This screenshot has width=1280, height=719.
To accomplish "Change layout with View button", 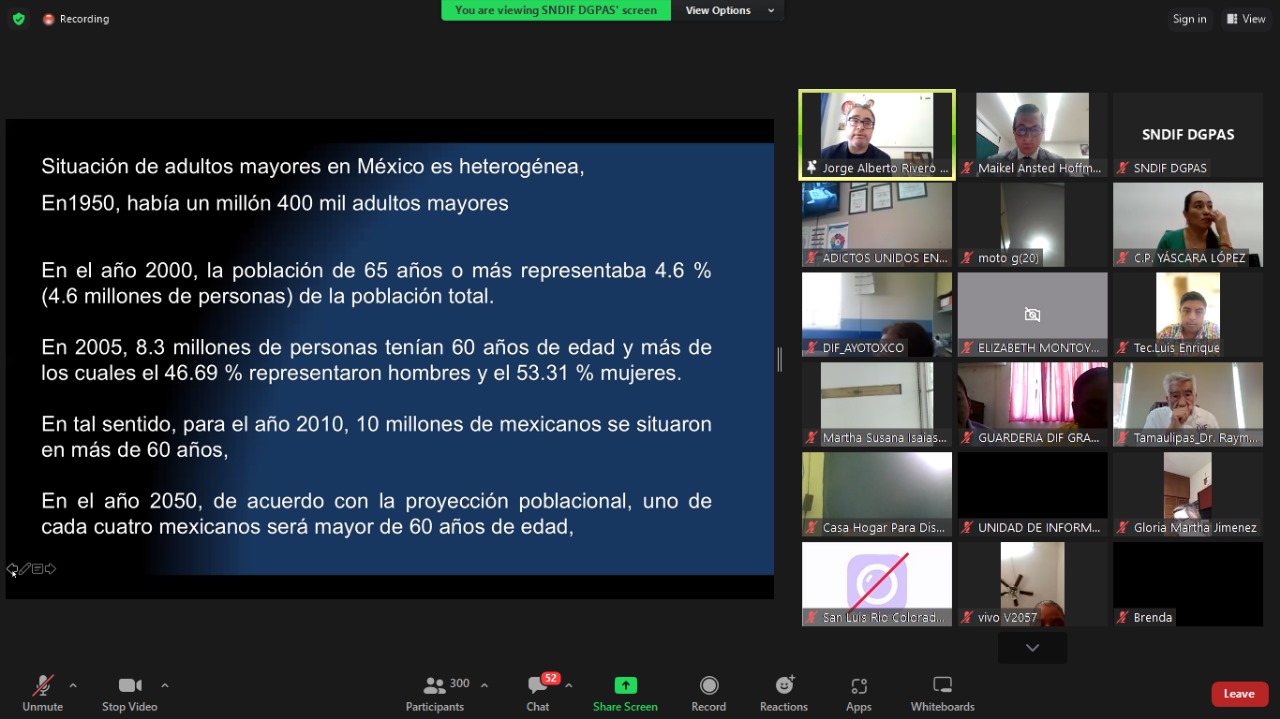I will pyautogui.click(x=1246, y=19).
